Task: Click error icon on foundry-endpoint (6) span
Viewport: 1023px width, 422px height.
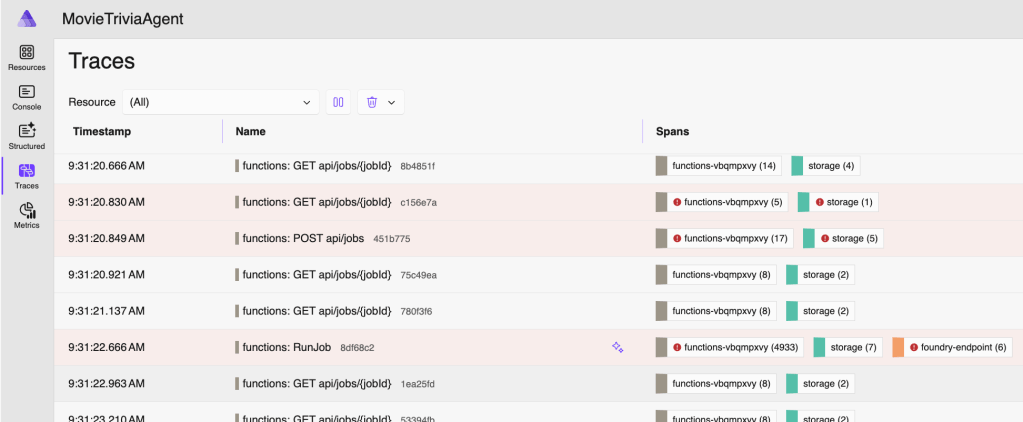Action: click(x=914, y=347)
